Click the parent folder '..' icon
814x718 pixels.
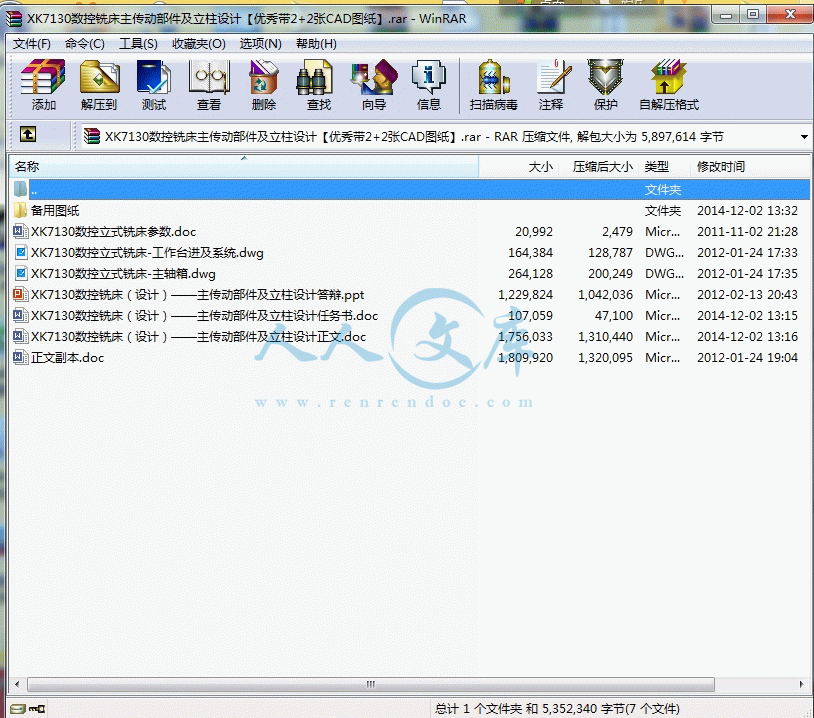20,189
